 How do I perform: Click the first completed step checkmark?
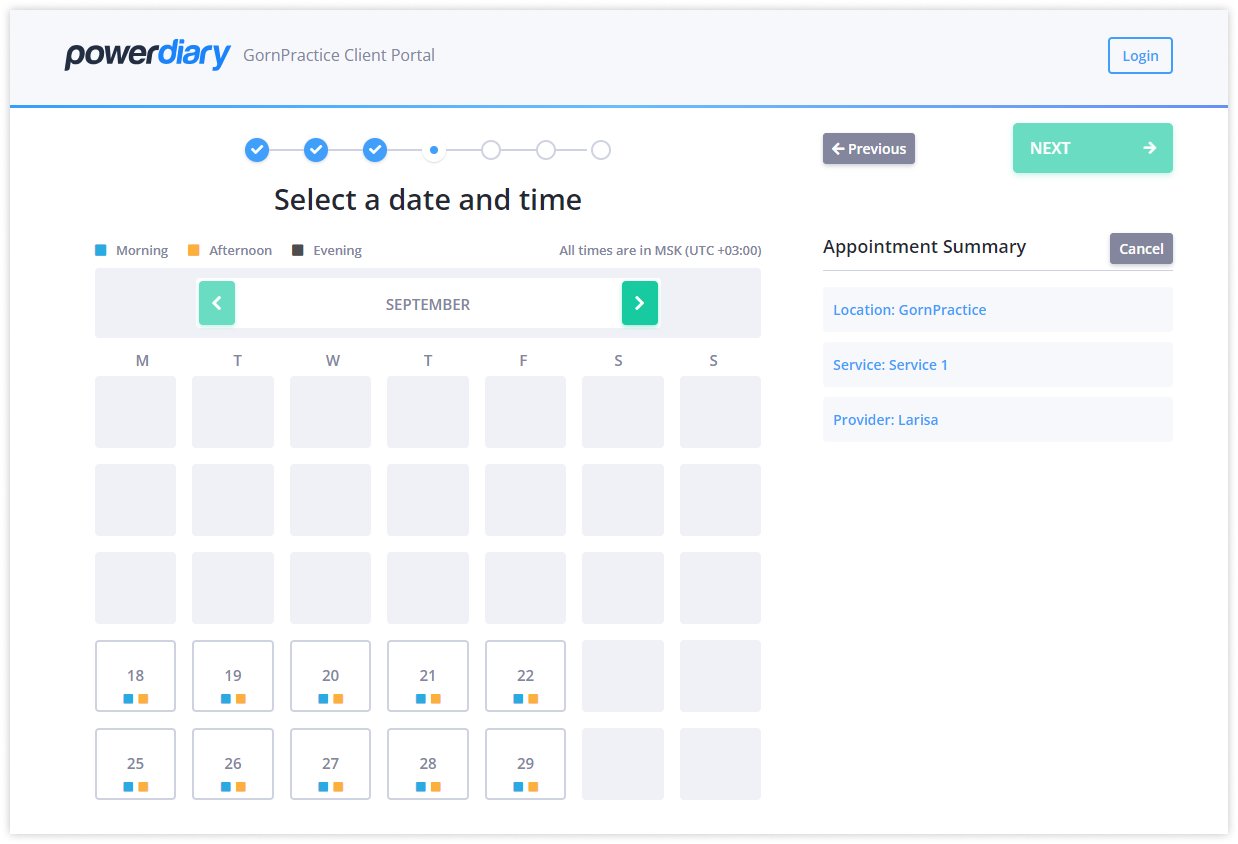(x=257, y=149)
